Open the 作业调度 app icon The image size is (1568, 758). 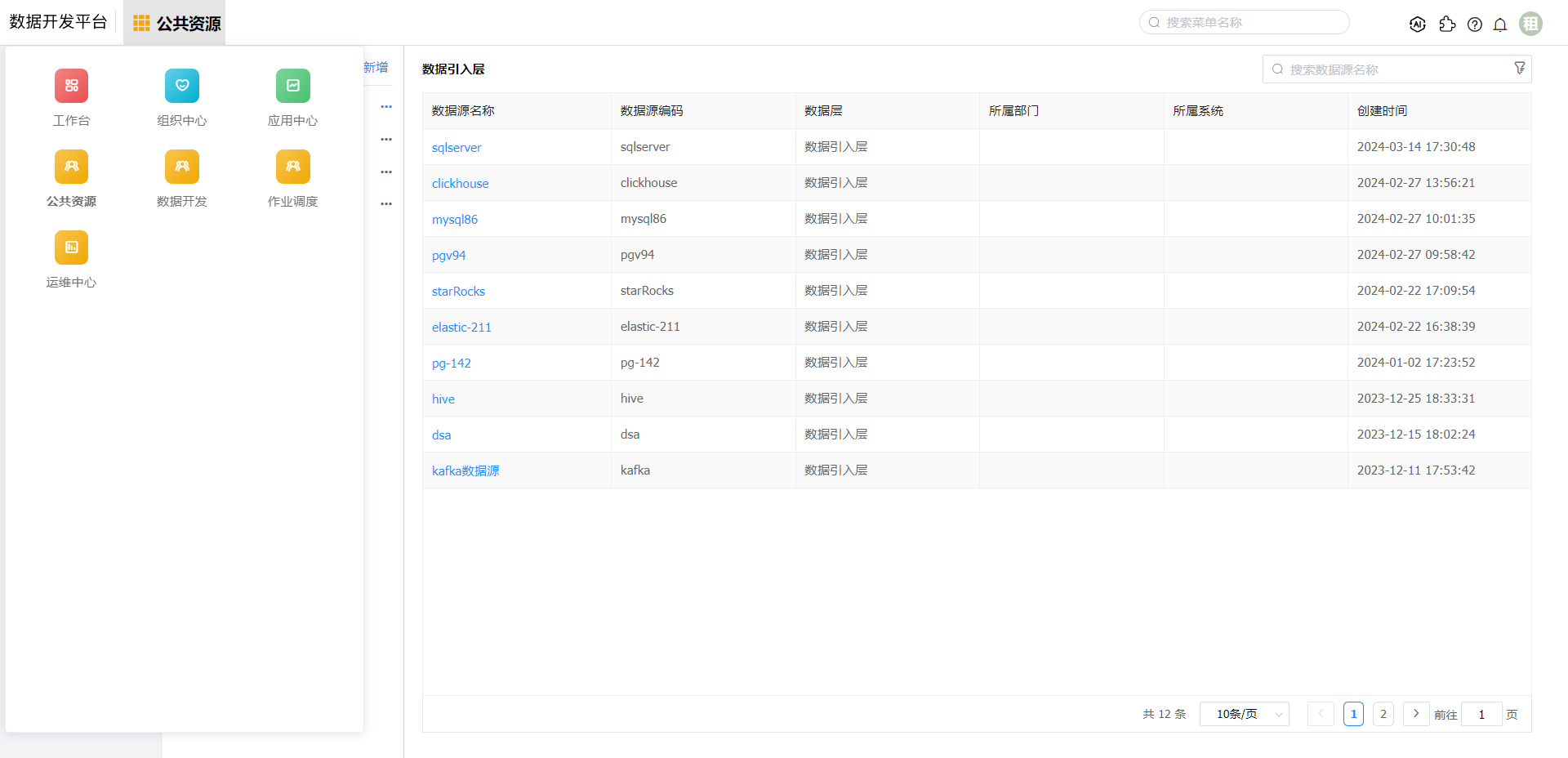(292, 167)
